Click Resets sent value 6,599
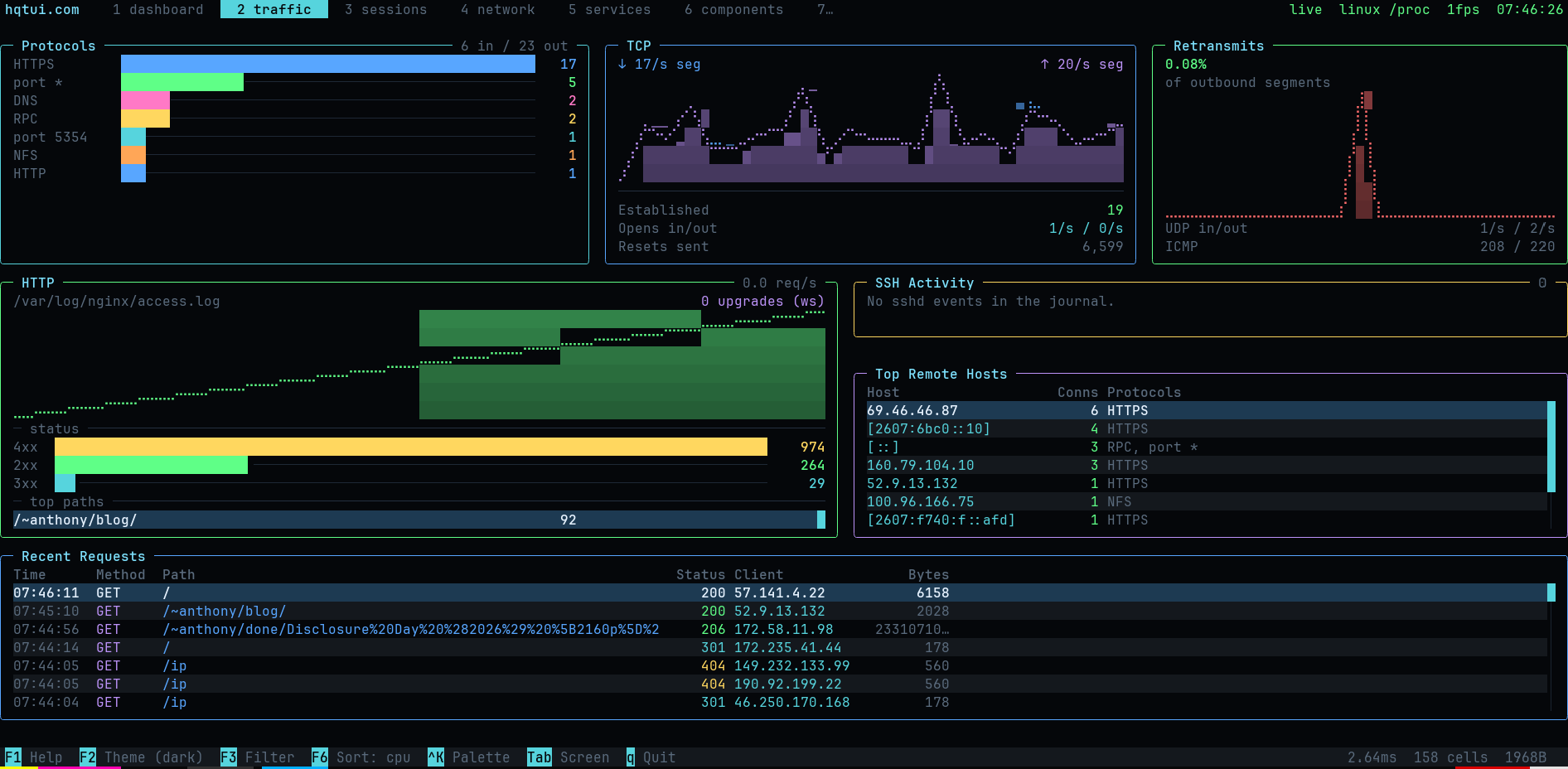Viewport: 1568px width, 769px height. pyautogui.click(x=1103, y=246)
